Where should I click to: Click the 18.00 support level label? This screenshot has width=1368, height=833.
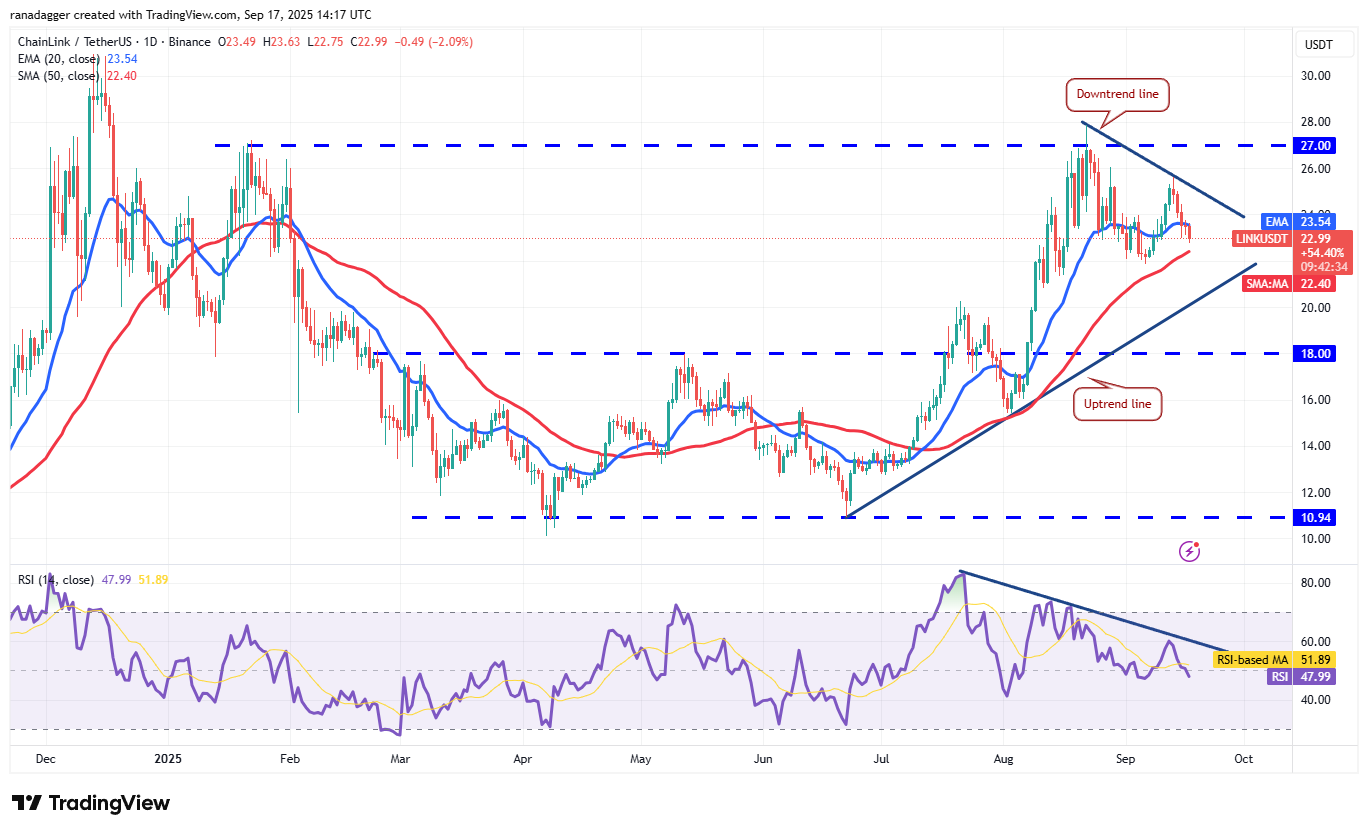1314,353
